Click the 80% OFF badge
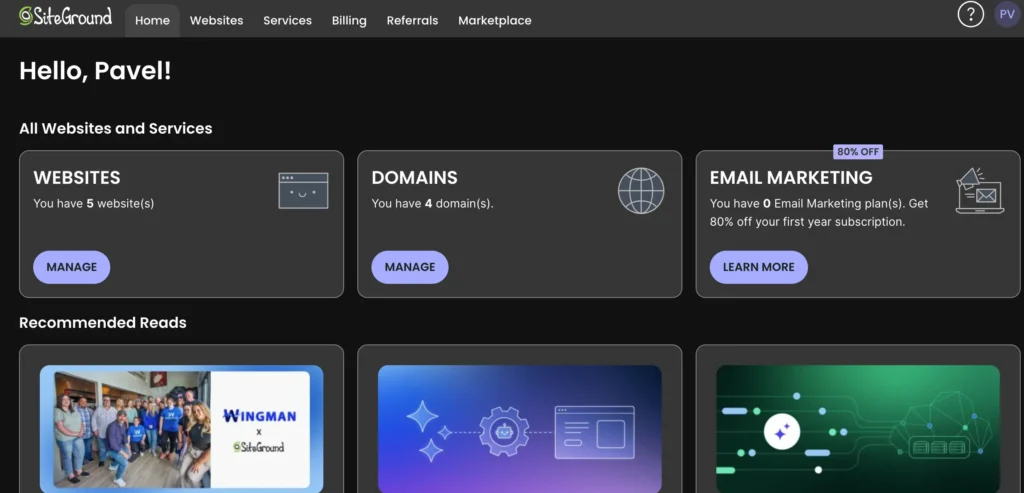Screen dimensions: 1024x493 point(857,151)
